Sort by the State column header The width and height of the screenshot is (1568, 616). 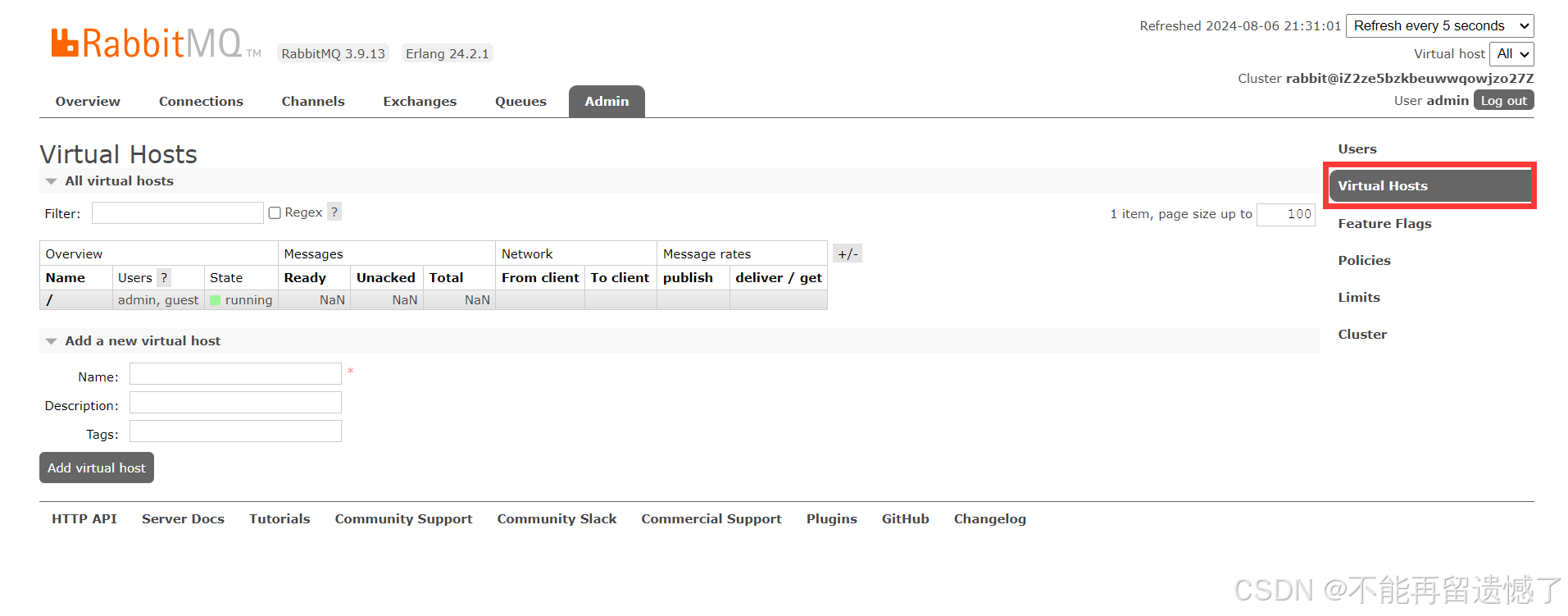(x=226, y=277)
